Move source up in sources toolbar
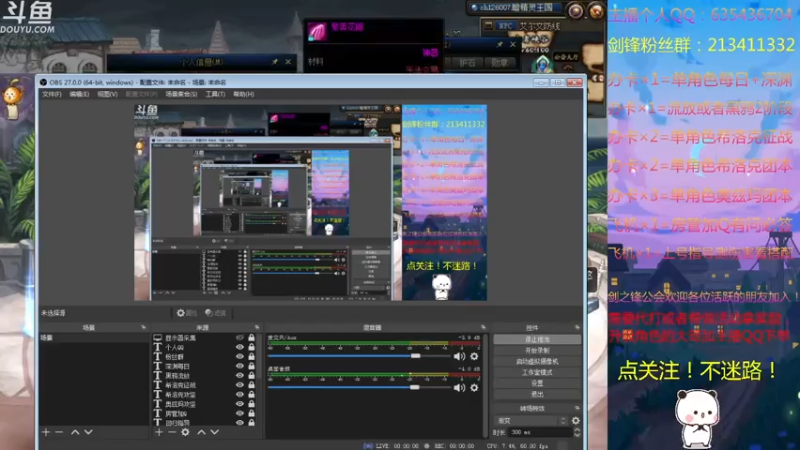This screenshot has width=800, height=450. tap(201, 432)
